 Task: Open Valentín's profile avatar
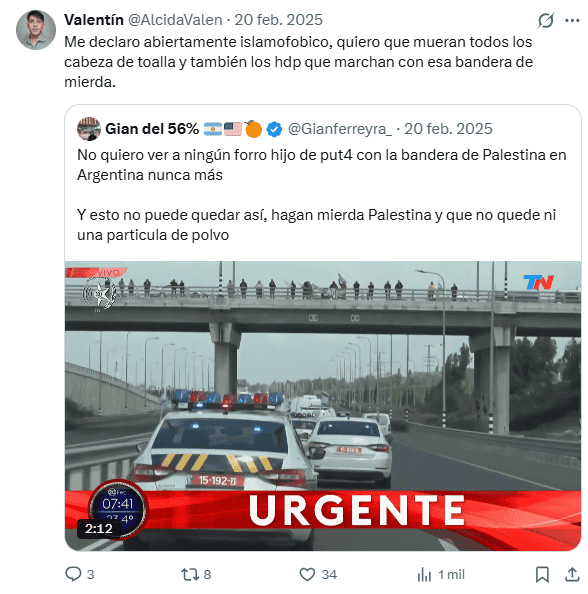(36, 30)
